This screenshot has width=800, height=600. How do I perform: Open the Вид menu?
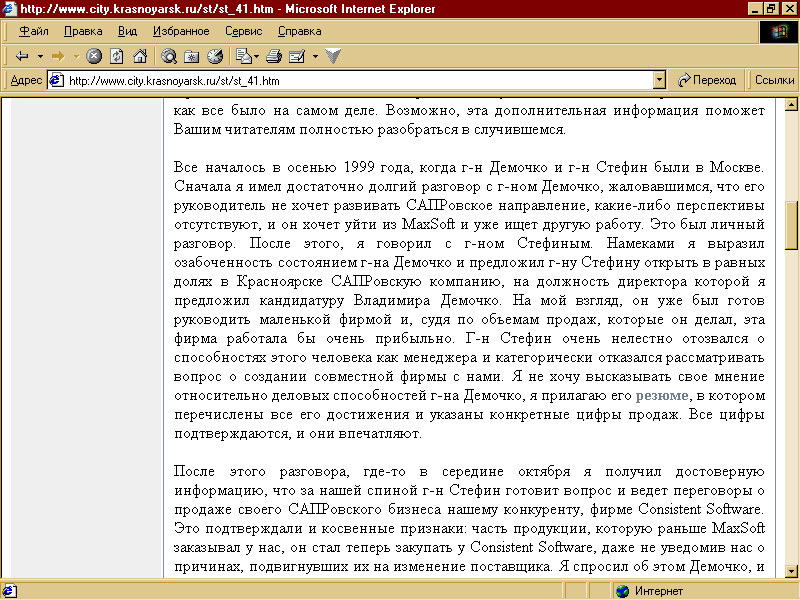(128, 31)
